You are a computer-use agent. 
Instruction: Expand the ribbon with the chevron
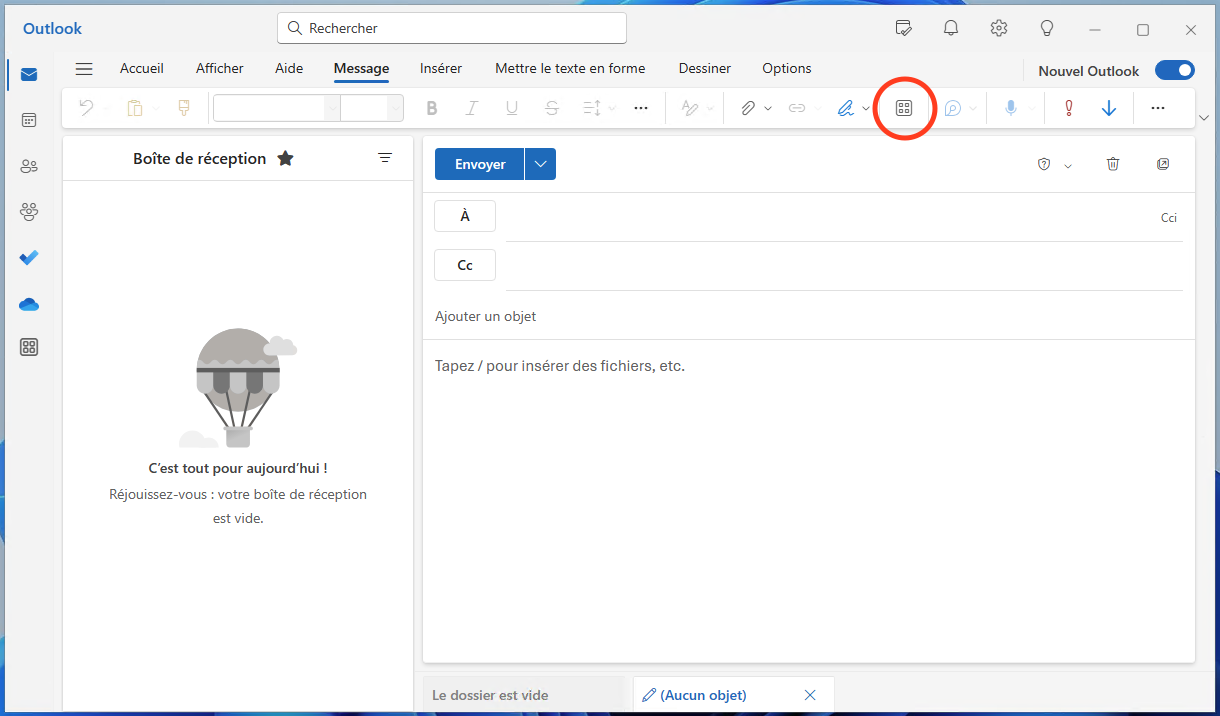(x=1203, y=119)
